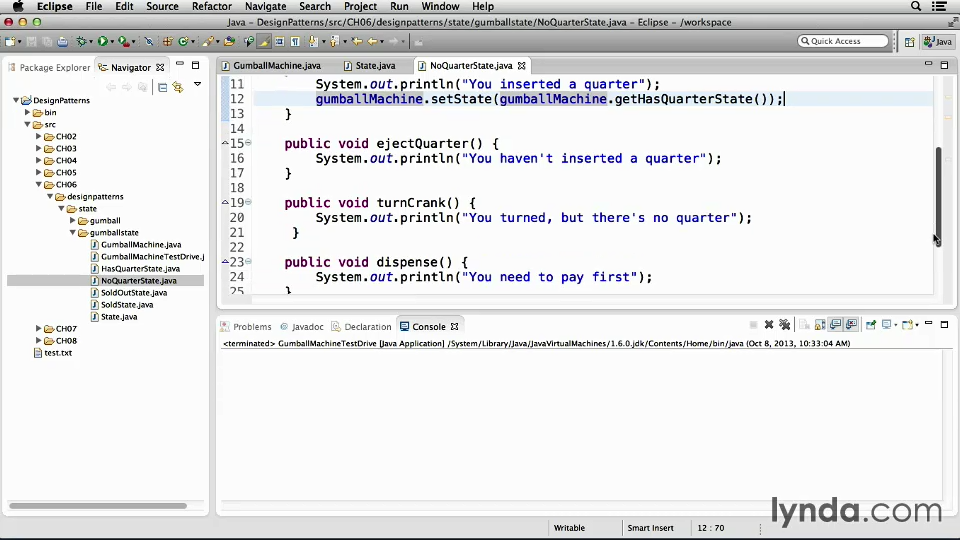Select test.txt file in the Navigator
This screenshot has height=540, width=960.
click(x=53, y=353)
